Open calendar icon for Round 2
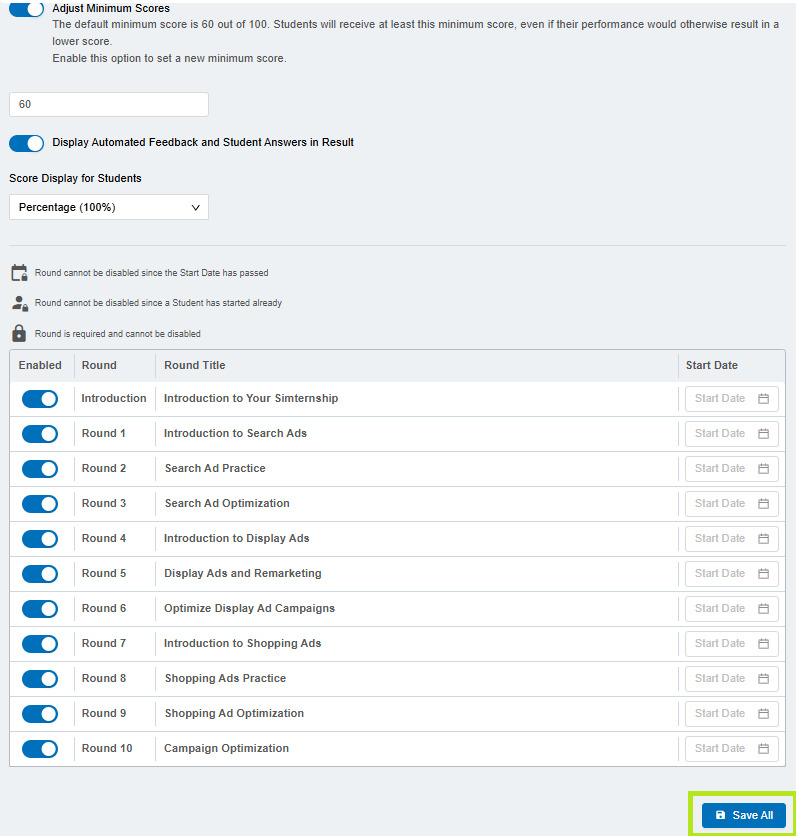This screenshot has height=836, width=796. (x=763, y=469)
